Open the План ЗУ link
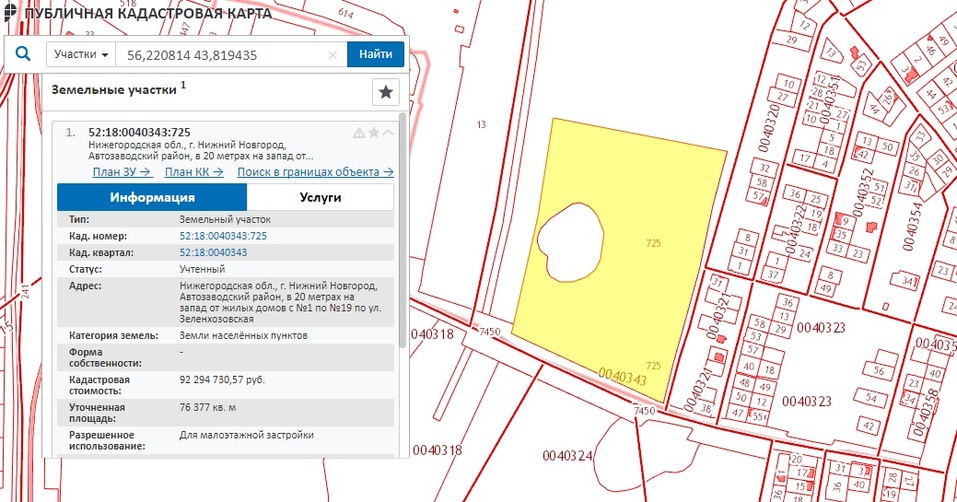This screenshot has height=502, width=957. point(121,171)
